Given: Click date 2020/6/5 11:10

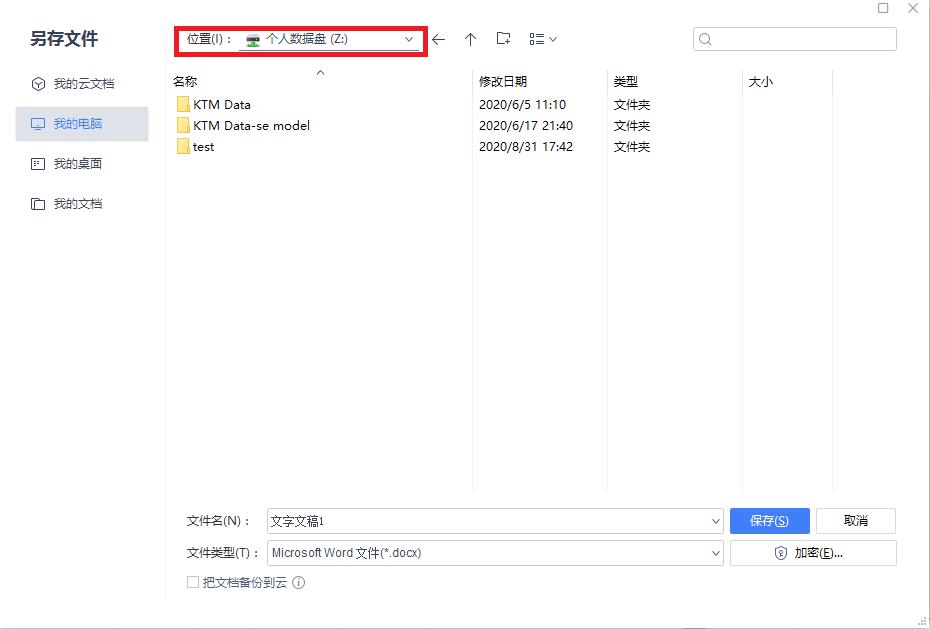Looking at the screenshot, I should (523, 105).
